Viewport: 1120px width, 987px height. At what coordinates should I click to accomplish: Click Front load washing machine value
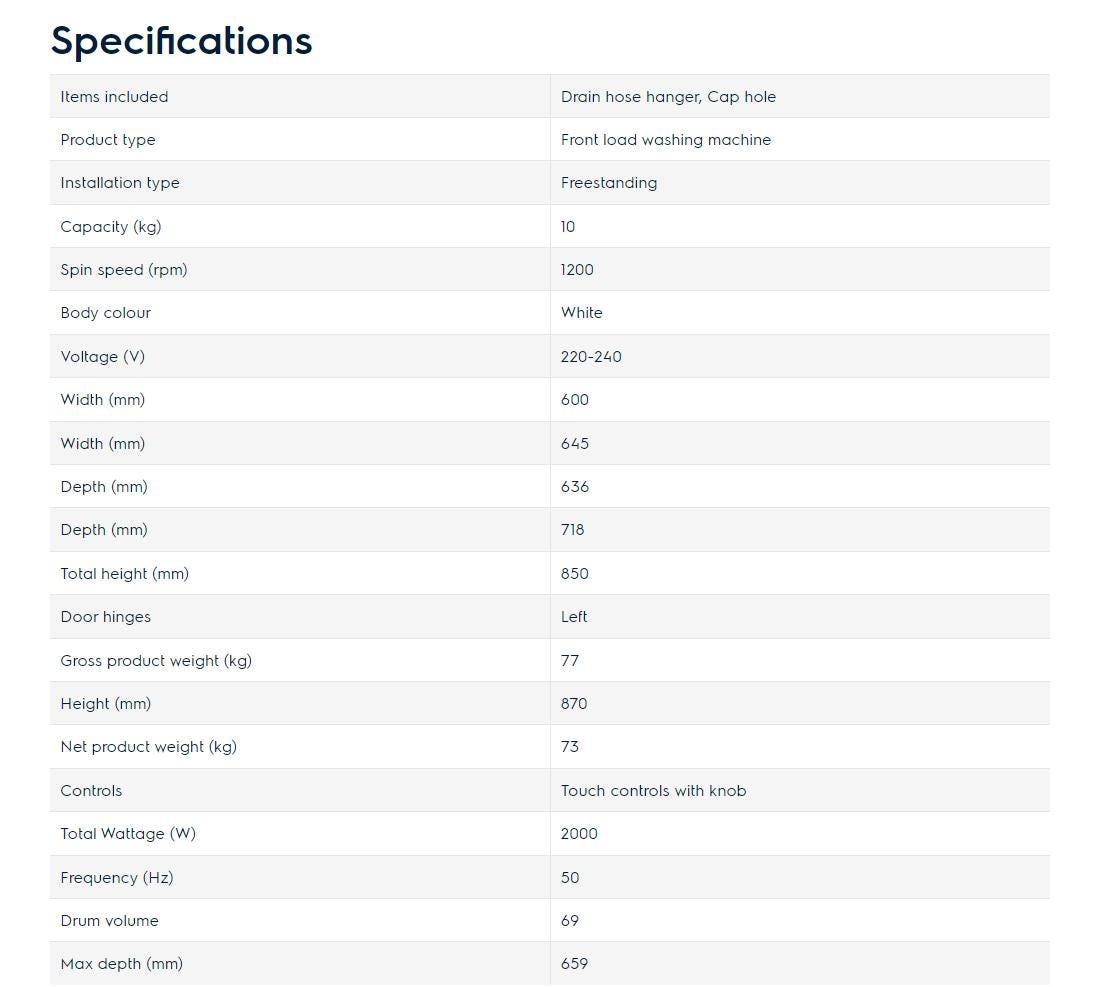tap(666, 140)
